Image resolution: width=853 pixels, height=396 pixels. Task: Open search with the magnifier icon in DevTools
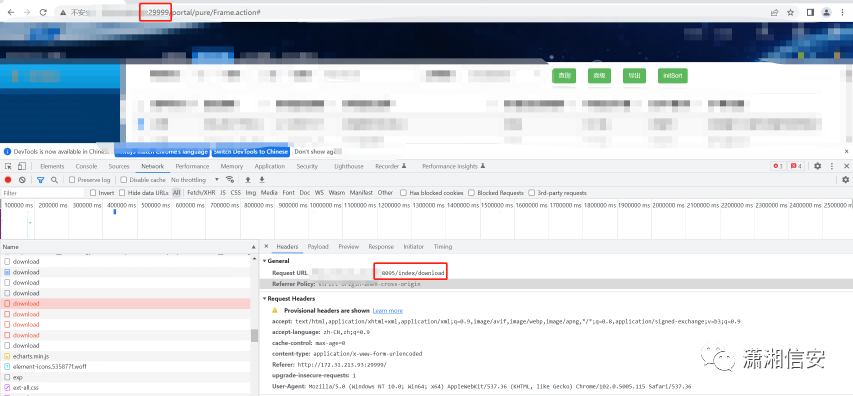54,180
